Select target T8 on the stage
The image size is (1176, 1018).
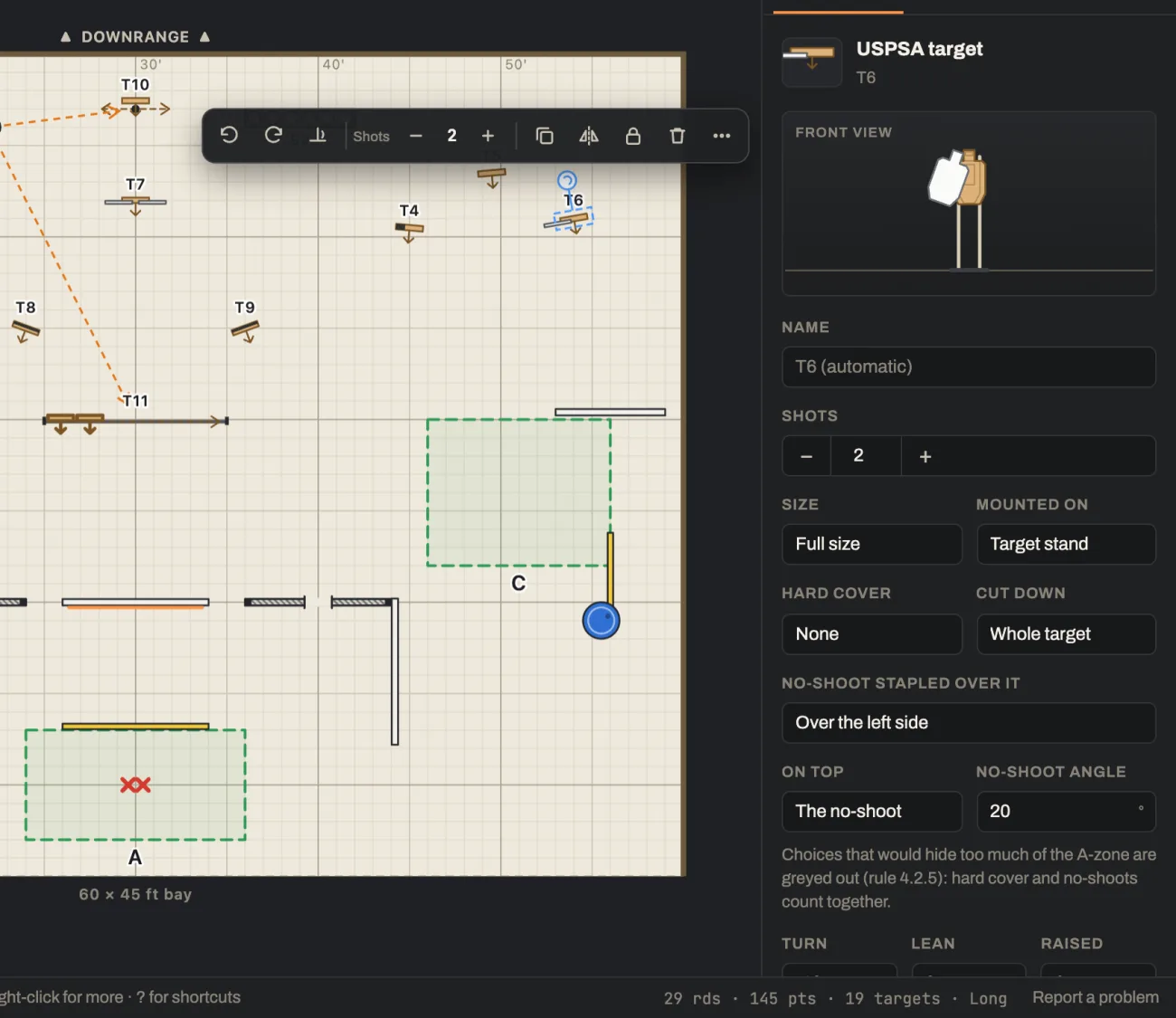pos(25,331)
